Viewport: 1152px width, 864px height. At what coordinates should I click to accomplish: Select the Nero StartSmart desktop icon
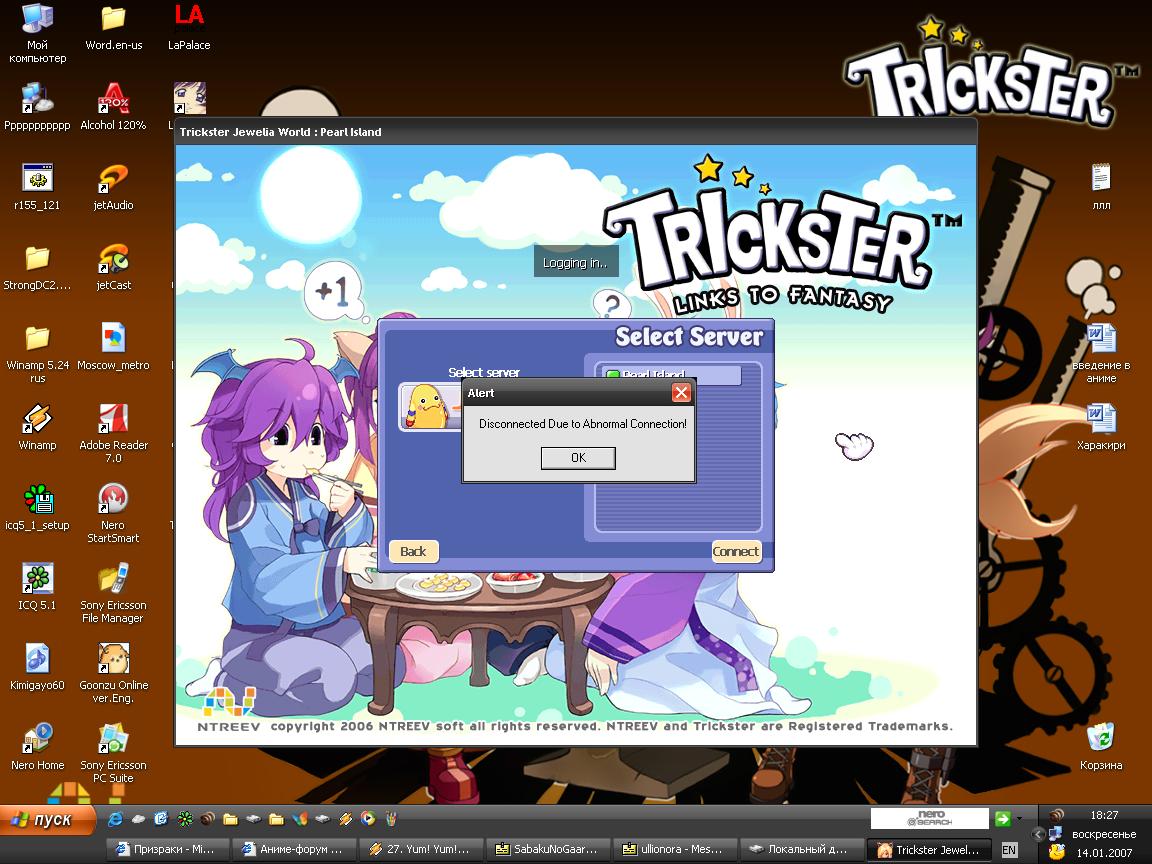coord(113,514)
